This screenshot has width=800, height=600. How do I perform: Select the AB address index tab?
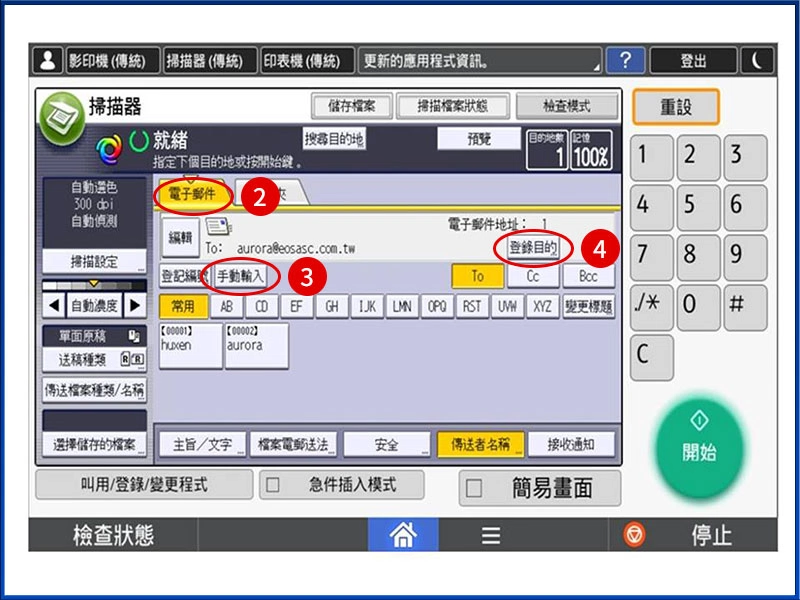click(224, 306)
